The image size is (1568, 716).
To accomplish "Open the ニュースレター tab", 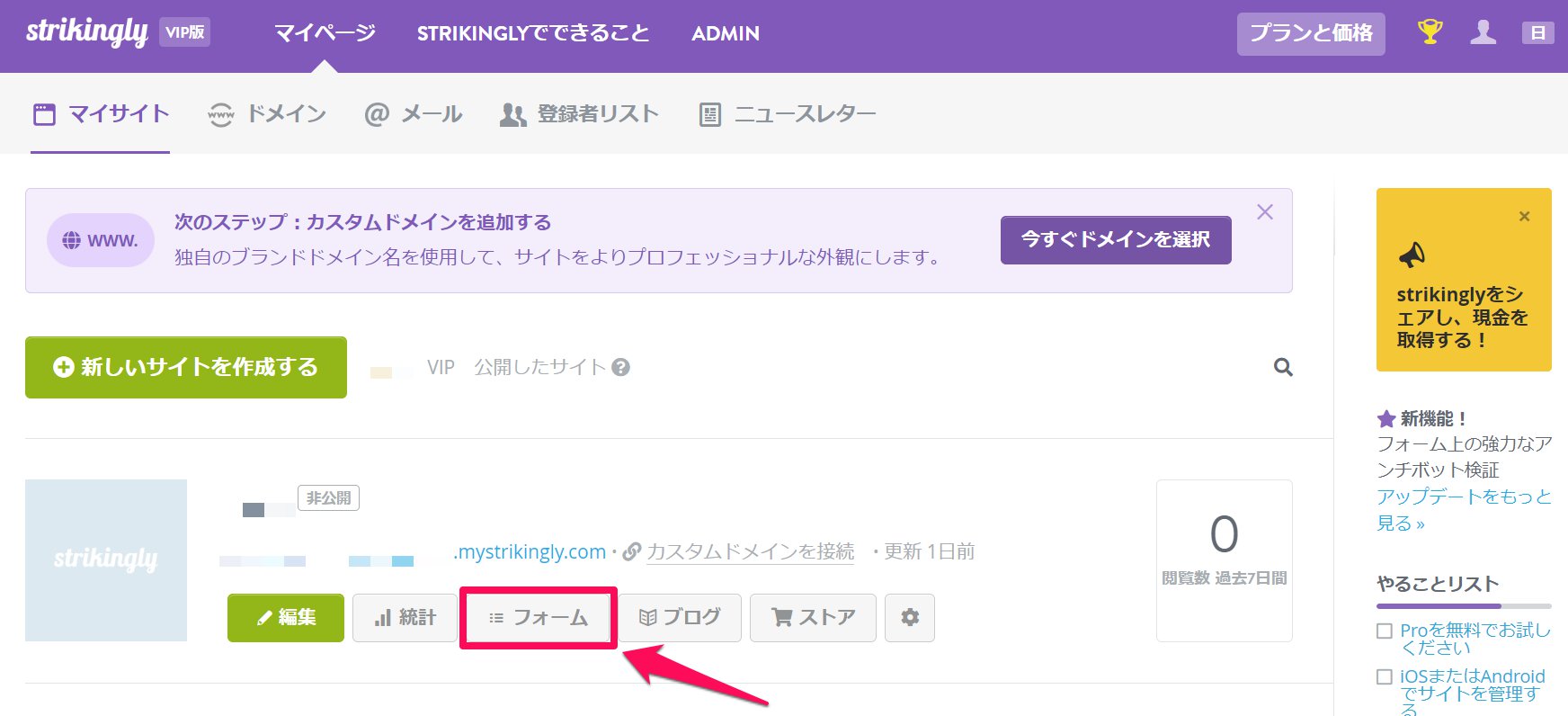I will [788, 114].
